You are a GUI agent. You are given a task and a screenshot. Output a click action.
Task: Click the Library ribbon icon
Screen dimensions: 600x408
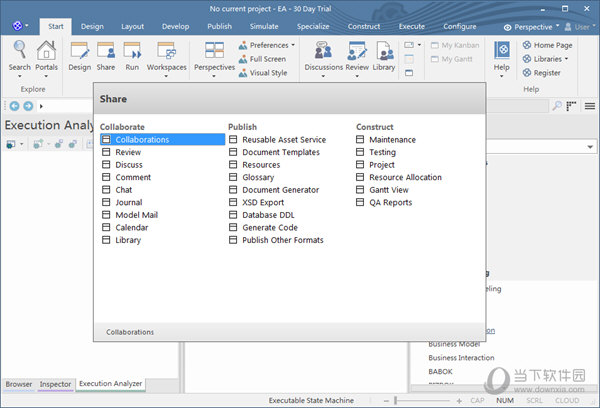pos(384,50)
